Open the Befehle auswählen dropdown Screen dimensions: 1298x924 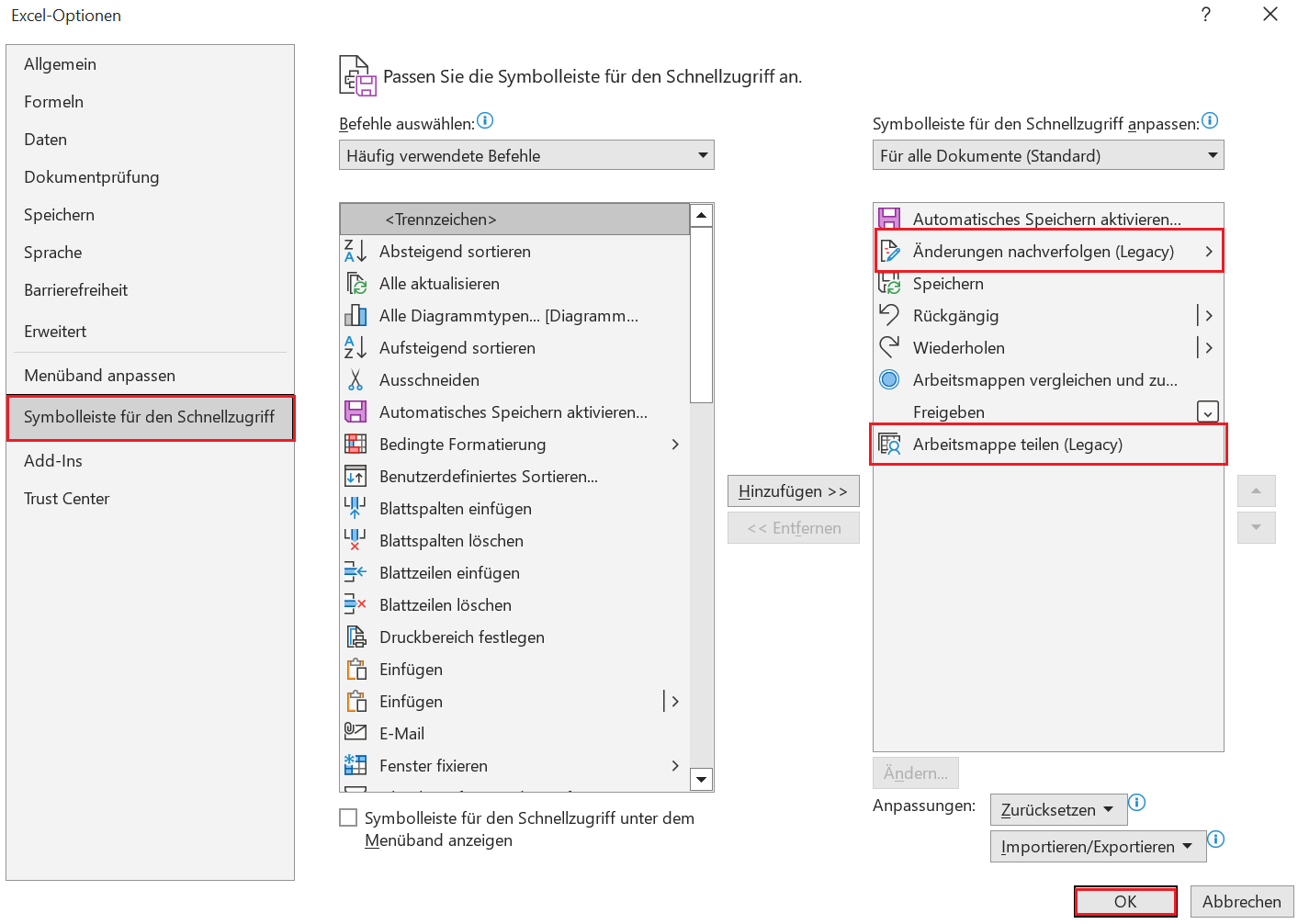(x=526, y=155)
